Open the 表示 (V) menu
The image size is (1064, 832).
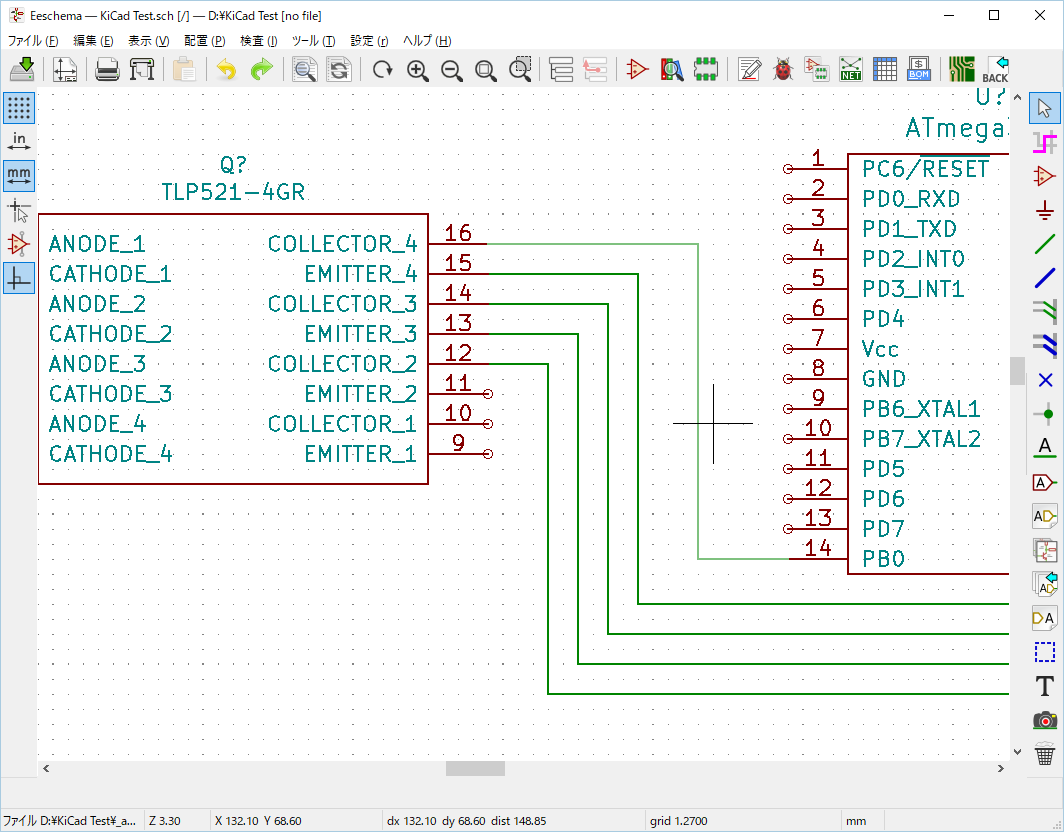149,41
